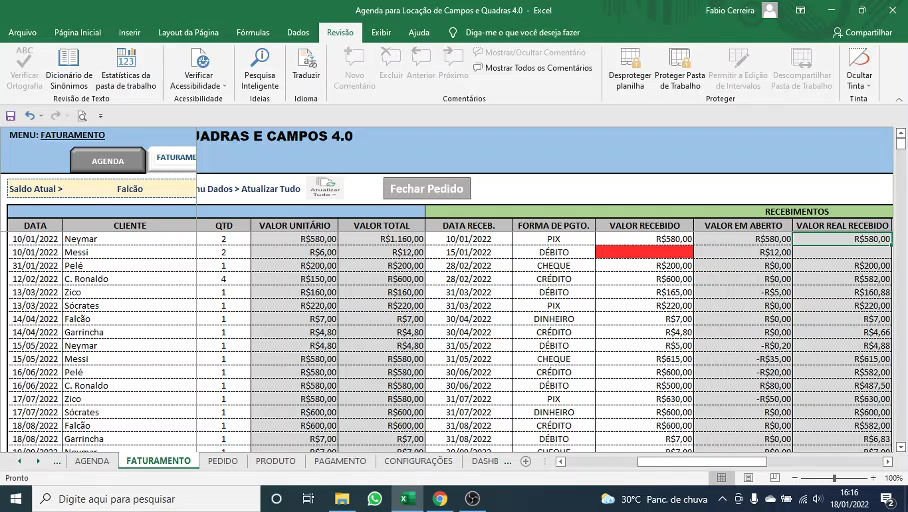Click Mostrar Todos os Comentários
This screenshot has height=512, width=908.
click(x=533, y=68)
